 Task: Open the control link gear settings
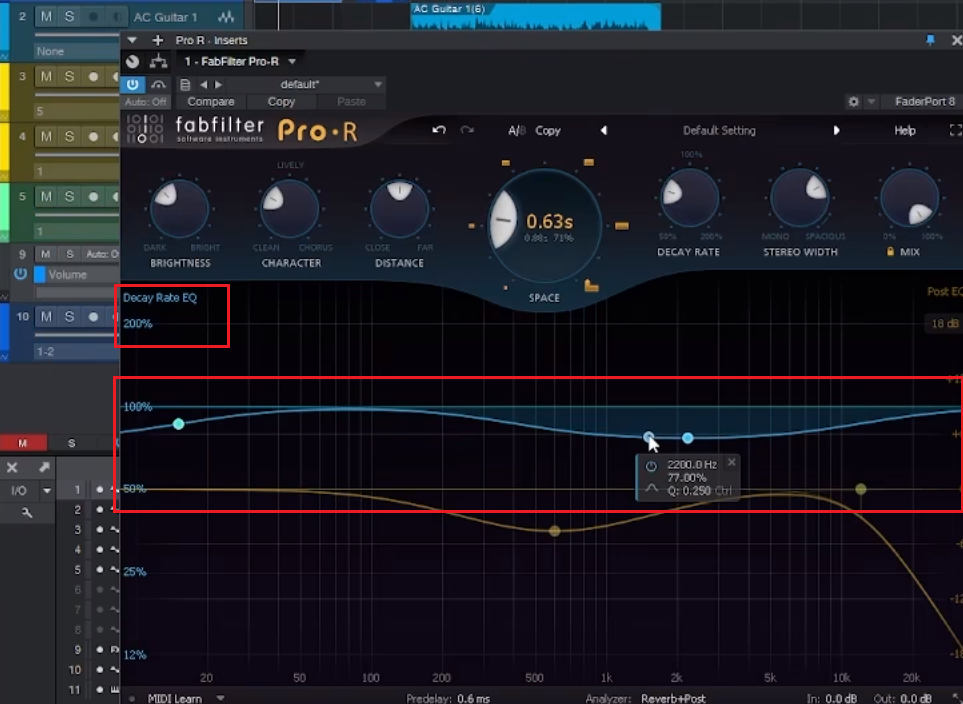[x=854, y=102]
